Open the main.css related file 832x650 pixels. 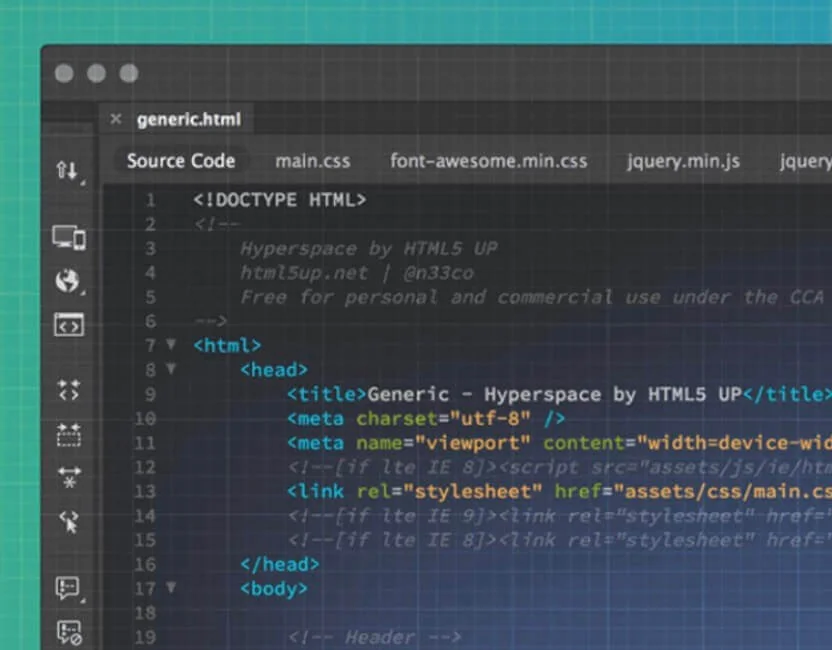[x=312, y=161]
